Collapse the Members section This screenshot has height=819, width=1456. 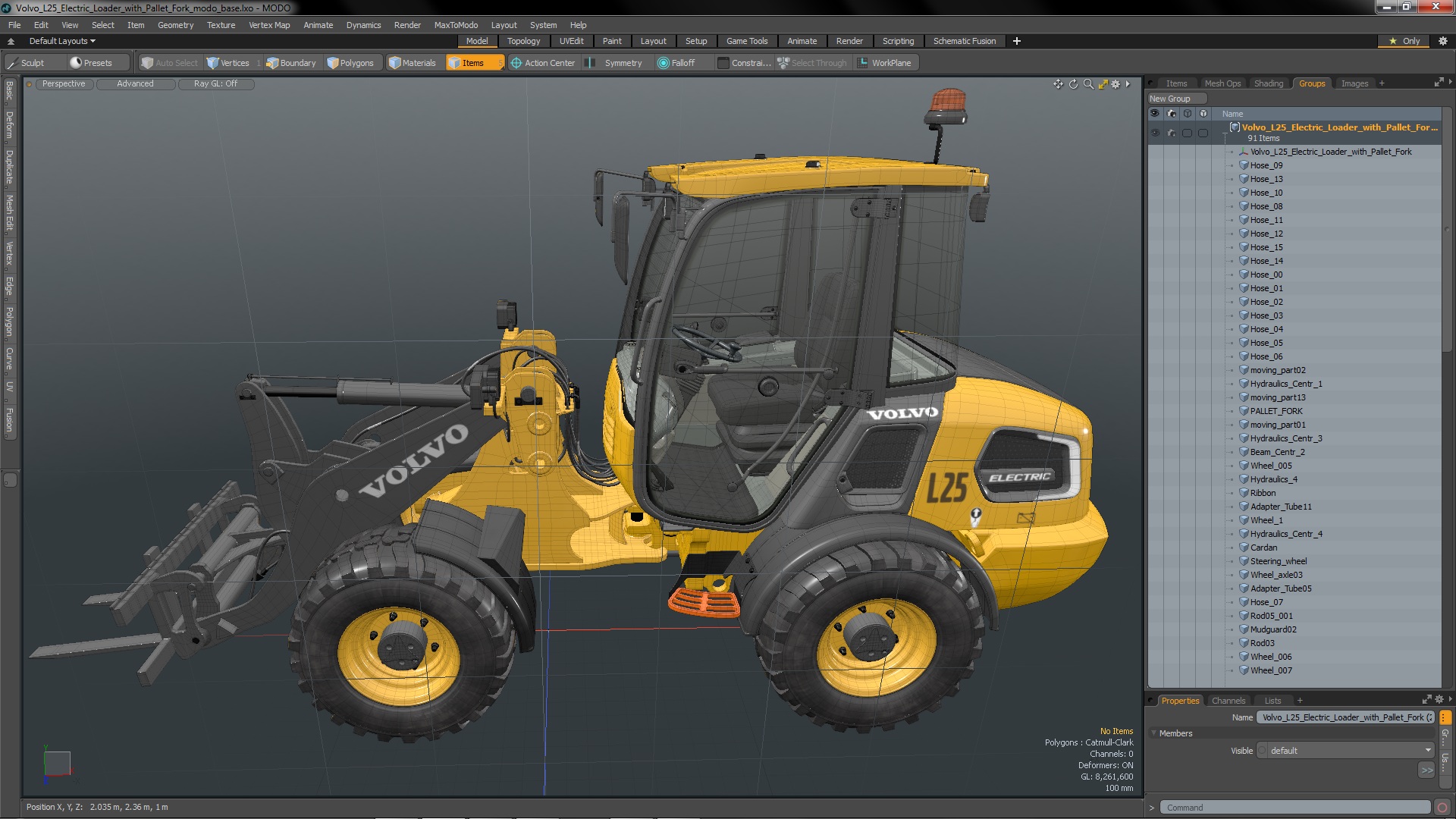(x=1154, y=733)
